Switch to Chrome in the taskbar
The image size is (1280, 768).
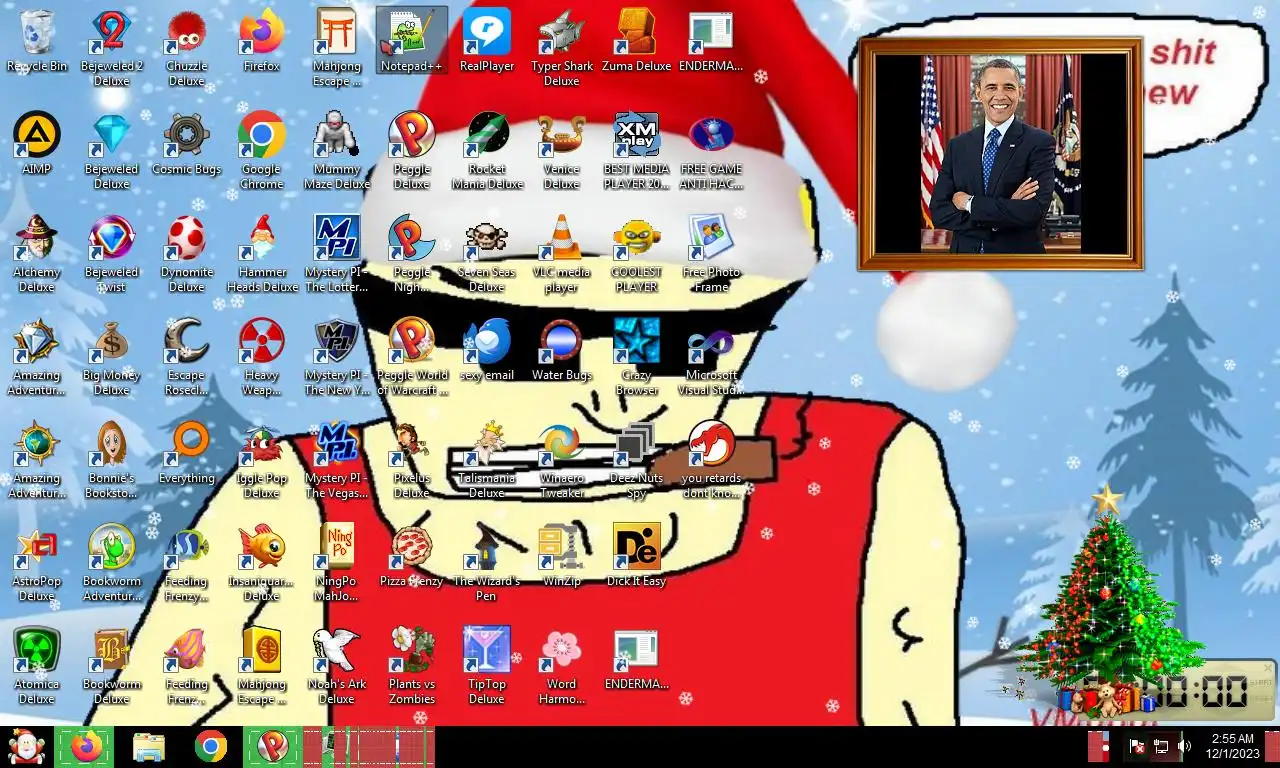pyautogui.click(x=211, y=747)
